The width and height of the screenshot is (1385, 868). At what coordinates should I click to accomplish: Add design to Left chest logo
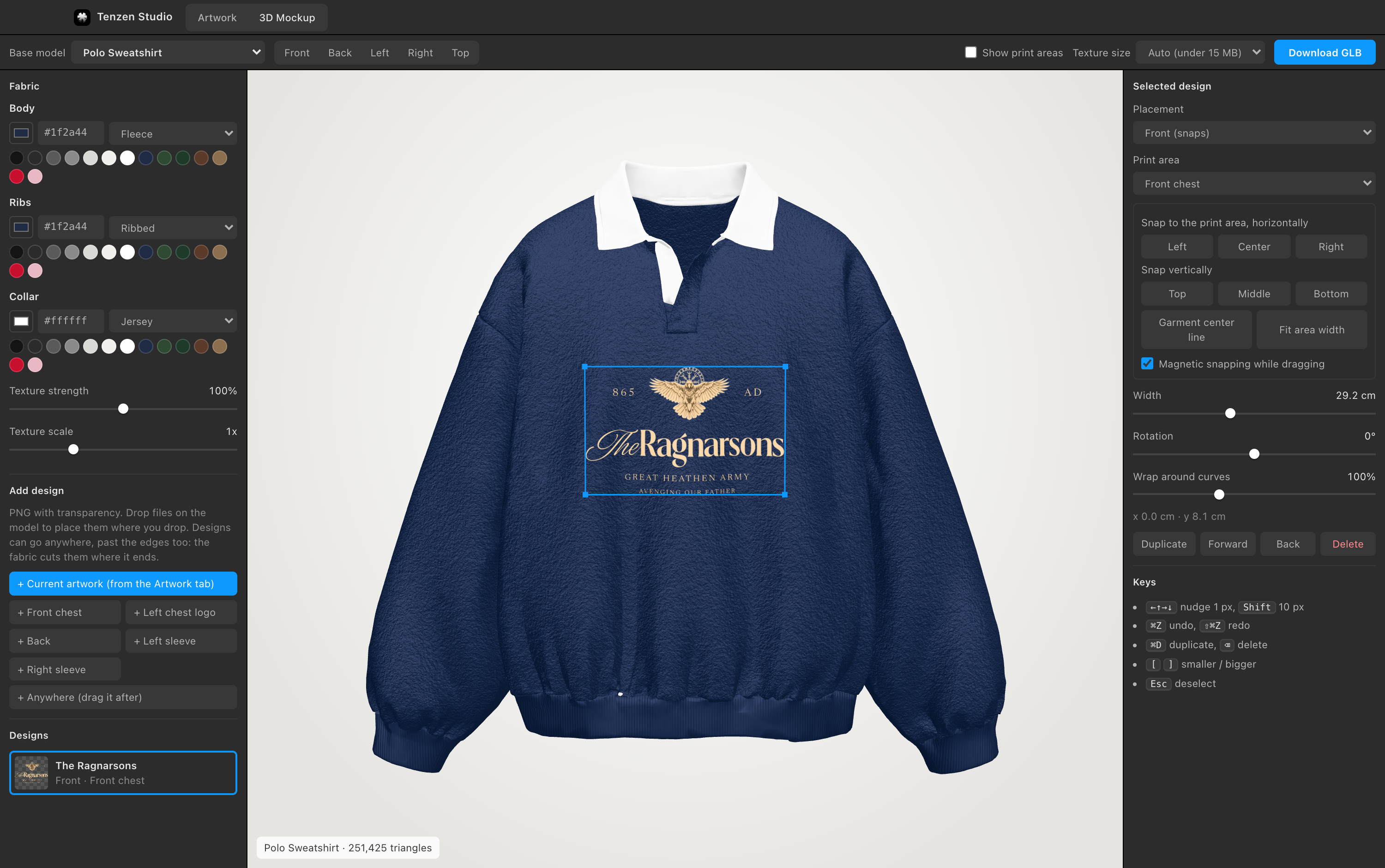coord(181,612)
